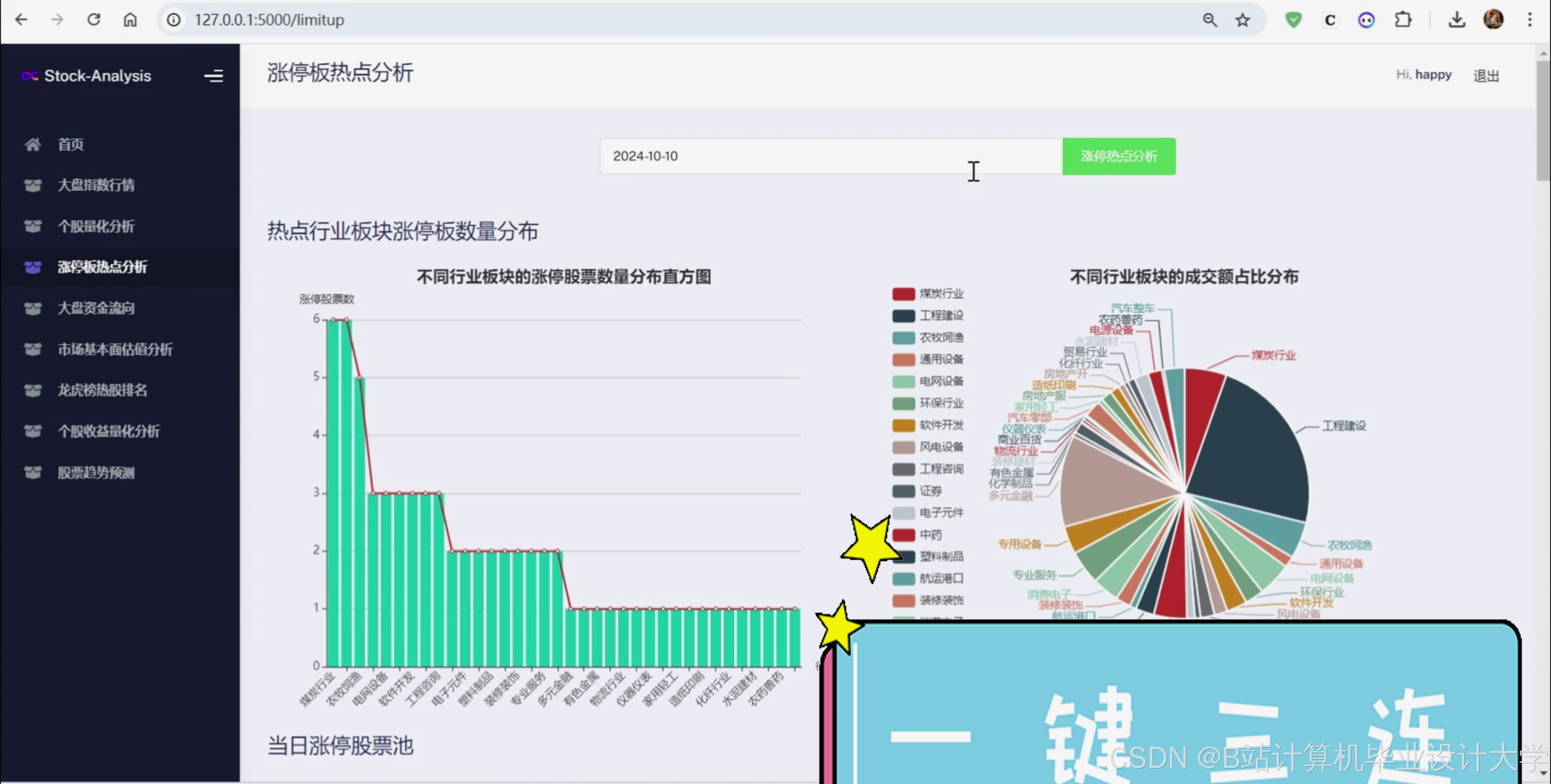
Task: Open the browser three-dot menu
Action: pyautogui.click(x=1529, y=20)
